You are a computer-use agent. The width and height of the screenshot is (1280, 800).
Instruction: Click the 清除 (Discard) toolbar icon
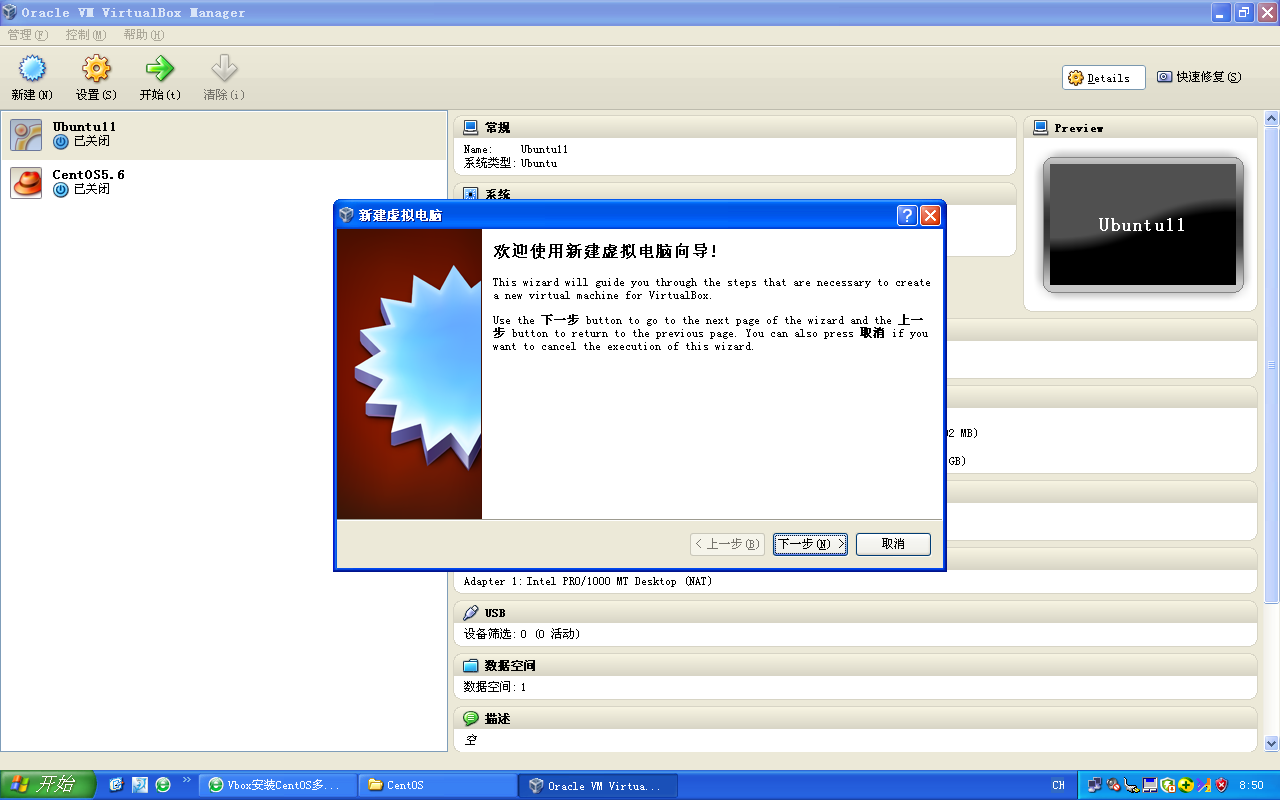224,69
